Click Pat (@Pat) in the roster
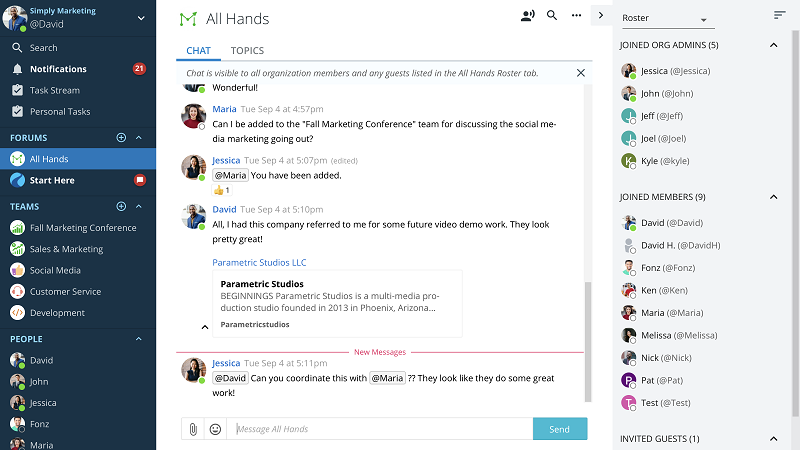This screenshot has width=800, height=450. (652, 380)
